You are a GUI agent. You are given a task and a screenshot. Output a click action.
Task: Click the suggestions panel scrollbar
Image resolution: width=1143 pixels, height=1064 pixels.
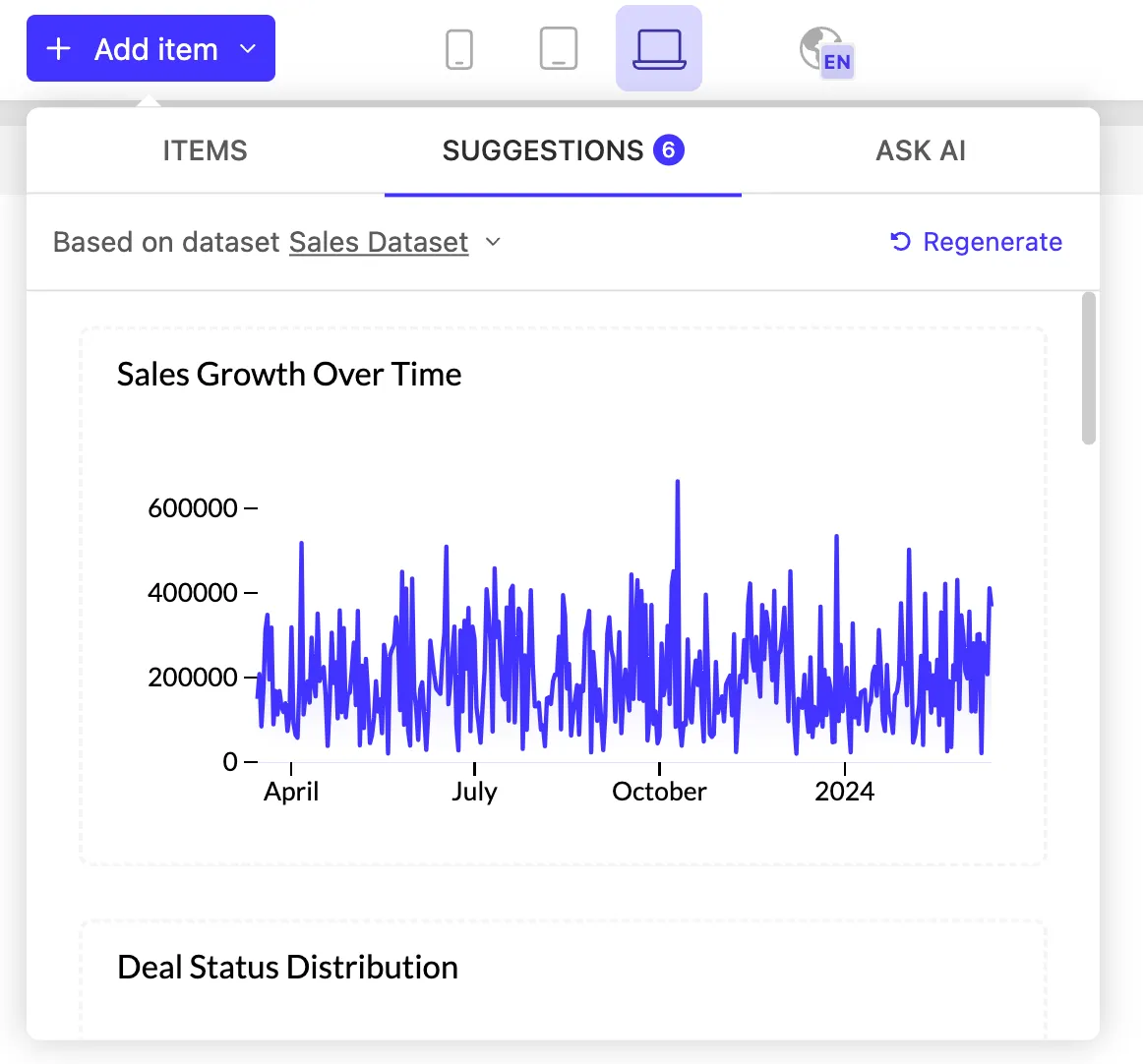click(1088, 368)
